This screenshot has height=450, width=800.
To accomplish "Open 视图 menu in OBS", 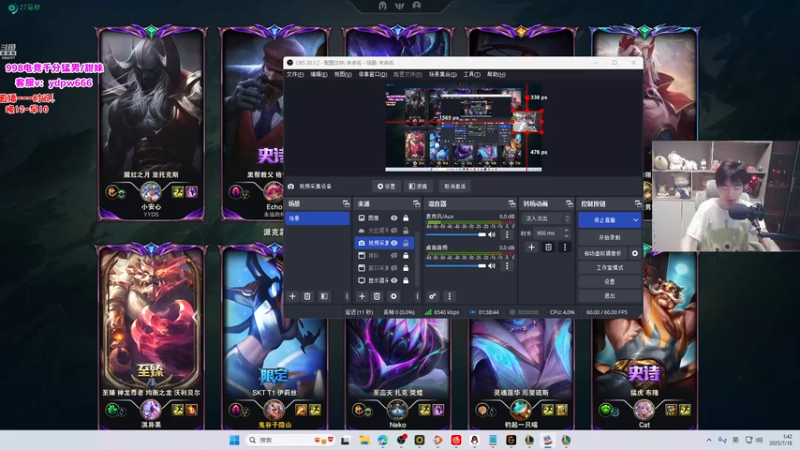I will pos(343,74).
